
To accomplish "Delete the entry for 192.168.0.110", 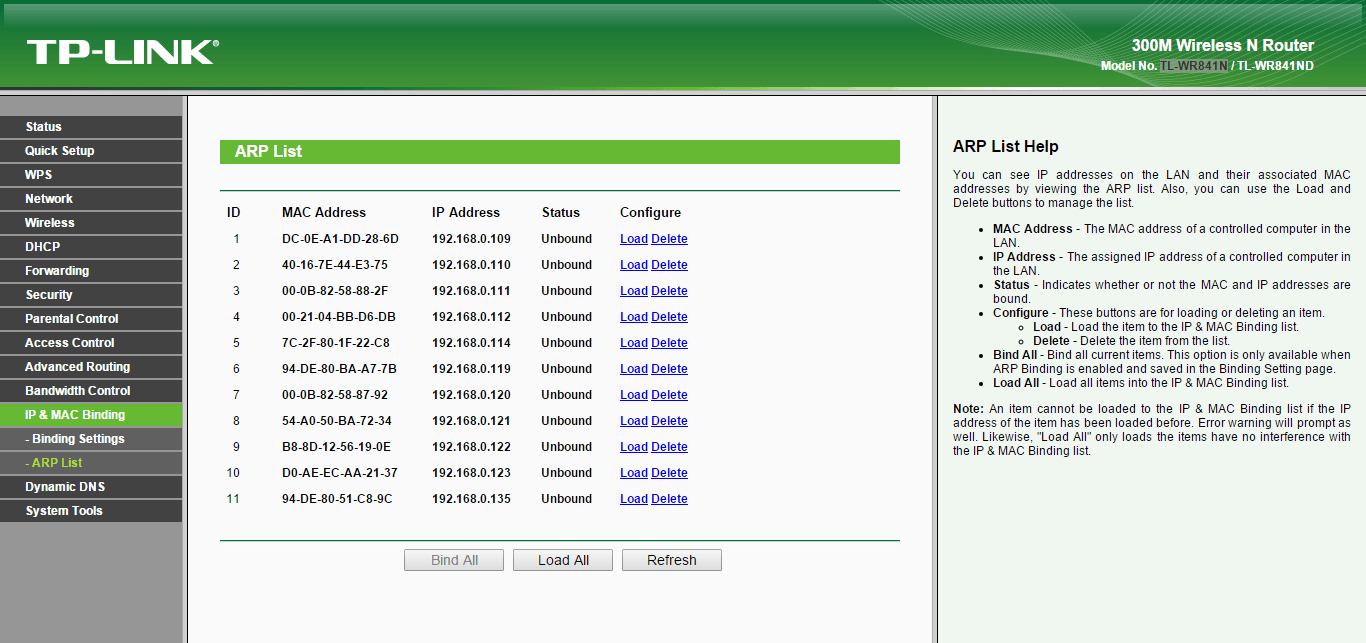I will [669, 265].
